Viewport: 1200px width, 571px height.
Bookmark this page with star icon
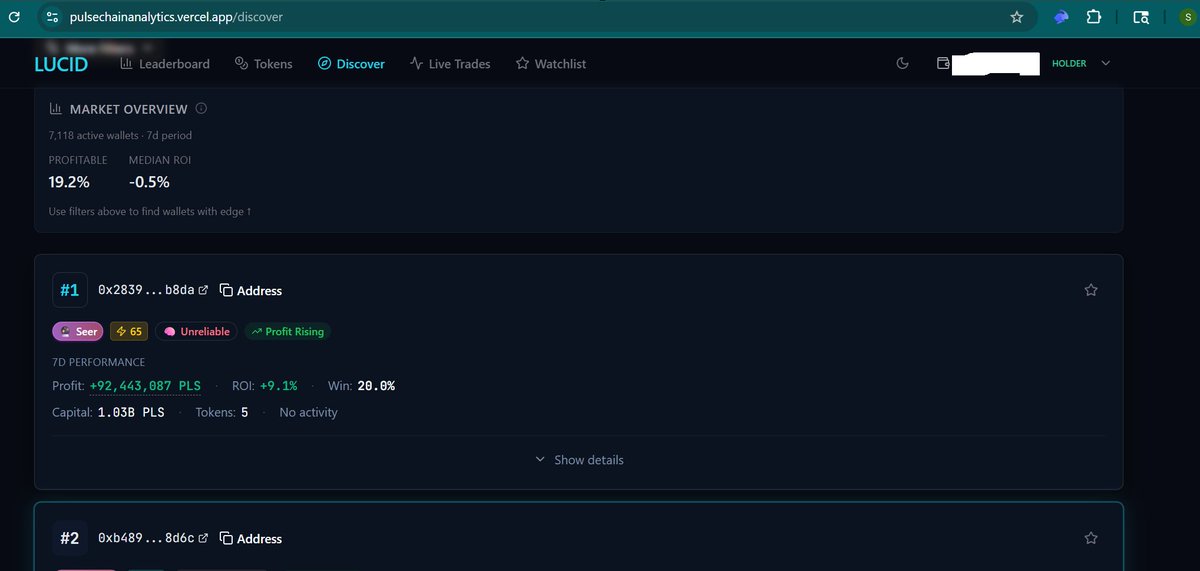coord(1017,17)
